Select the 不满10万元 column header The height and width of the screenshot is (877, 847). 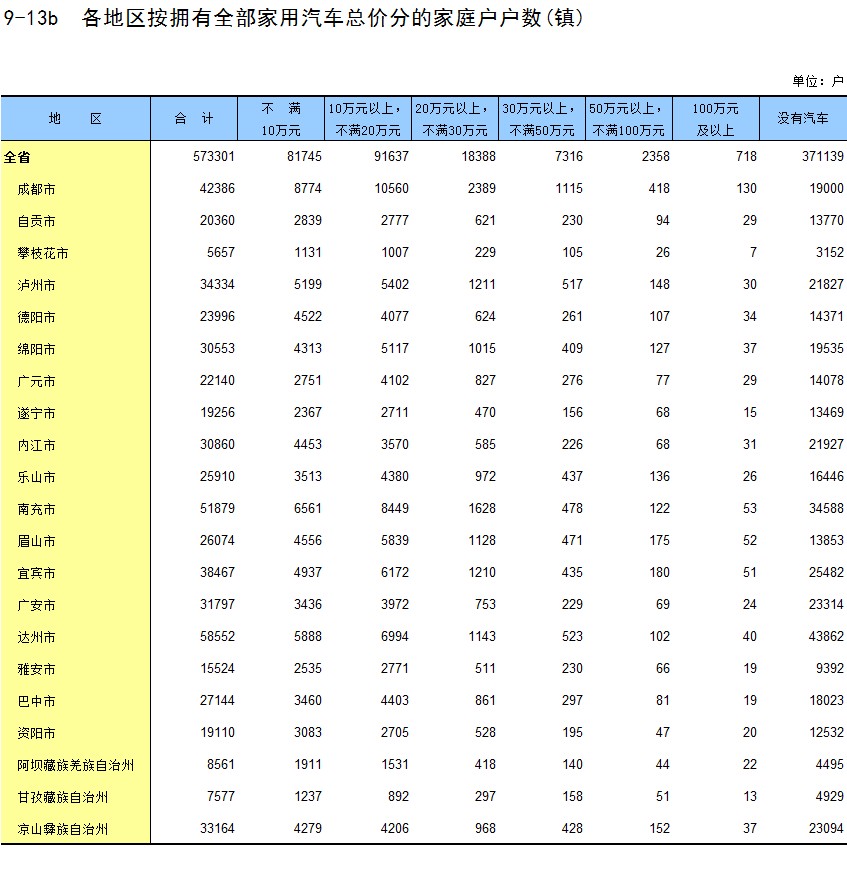(x=281, y=119)
